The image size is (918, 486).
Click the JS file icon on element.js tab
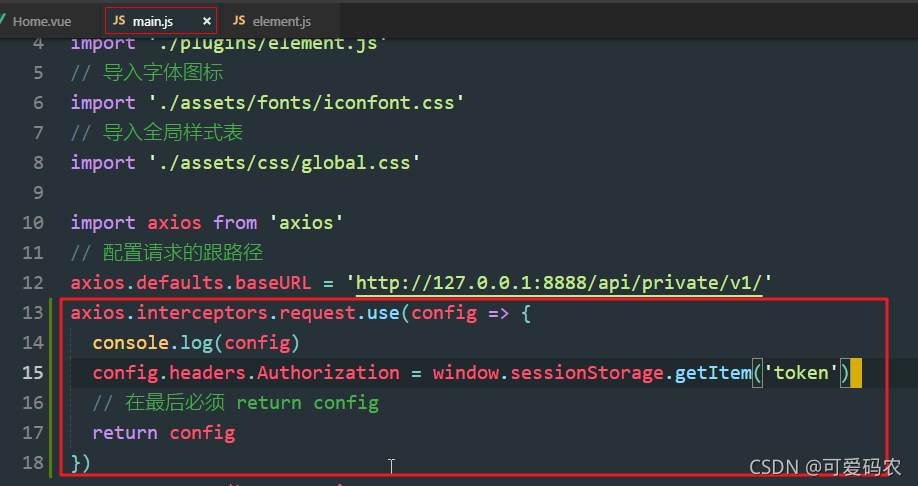point(239,21)
